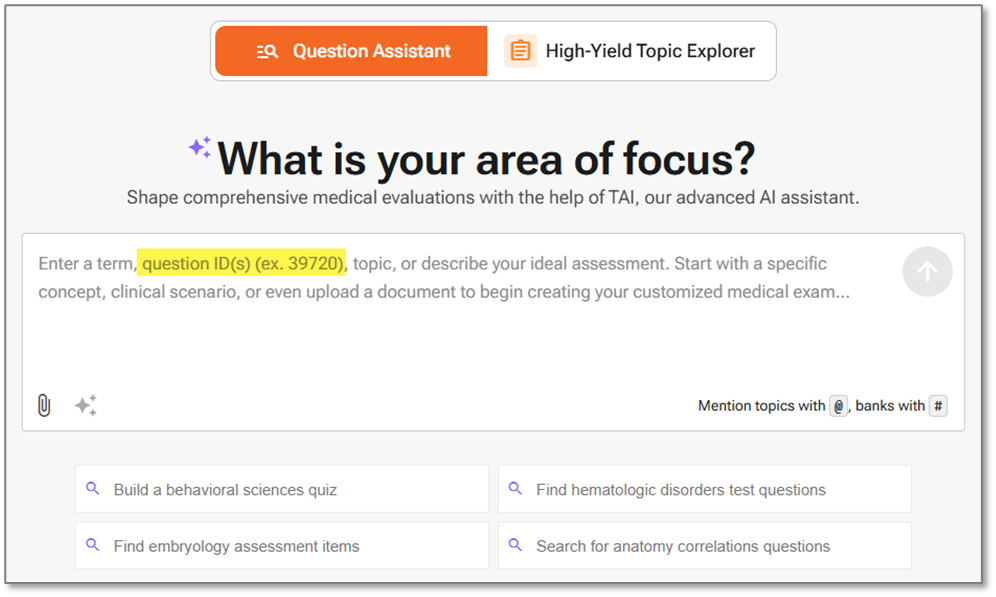The image size is (996, 597).
Task: Click the clipboard icon beside High-Yield Topic Explorer
Action: click(520, 51)
